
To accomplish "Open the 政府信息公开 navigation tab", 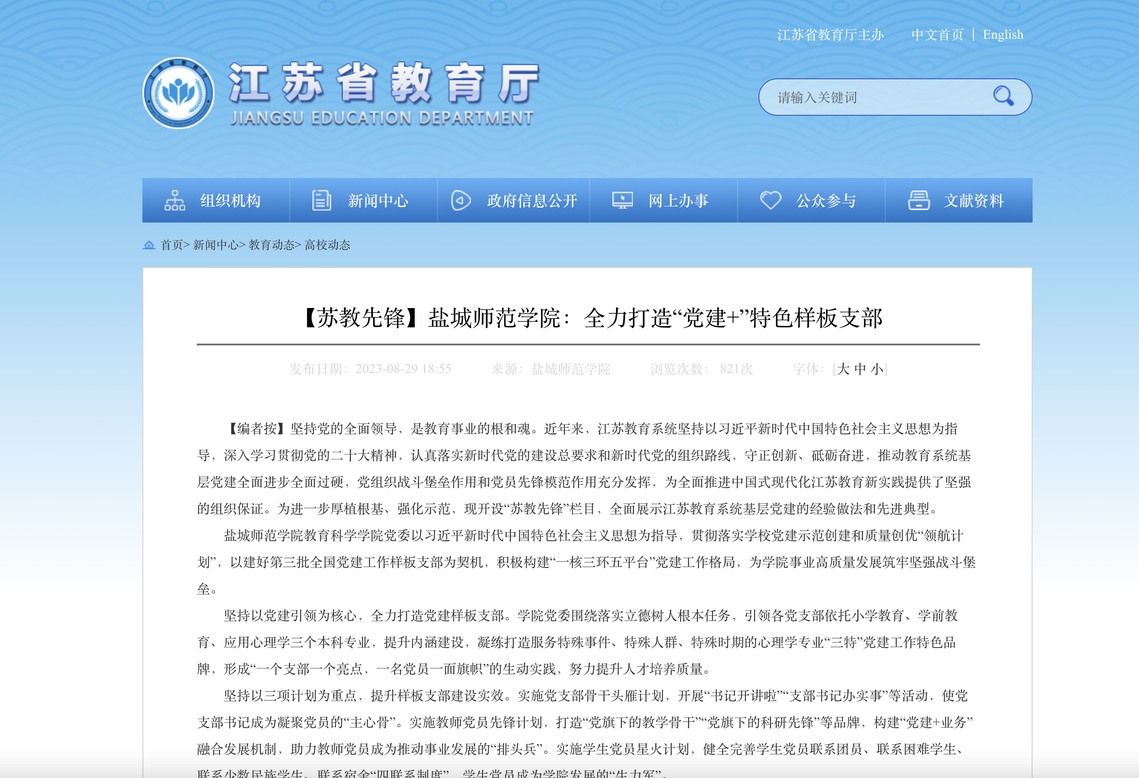I will tap(532, 200).
